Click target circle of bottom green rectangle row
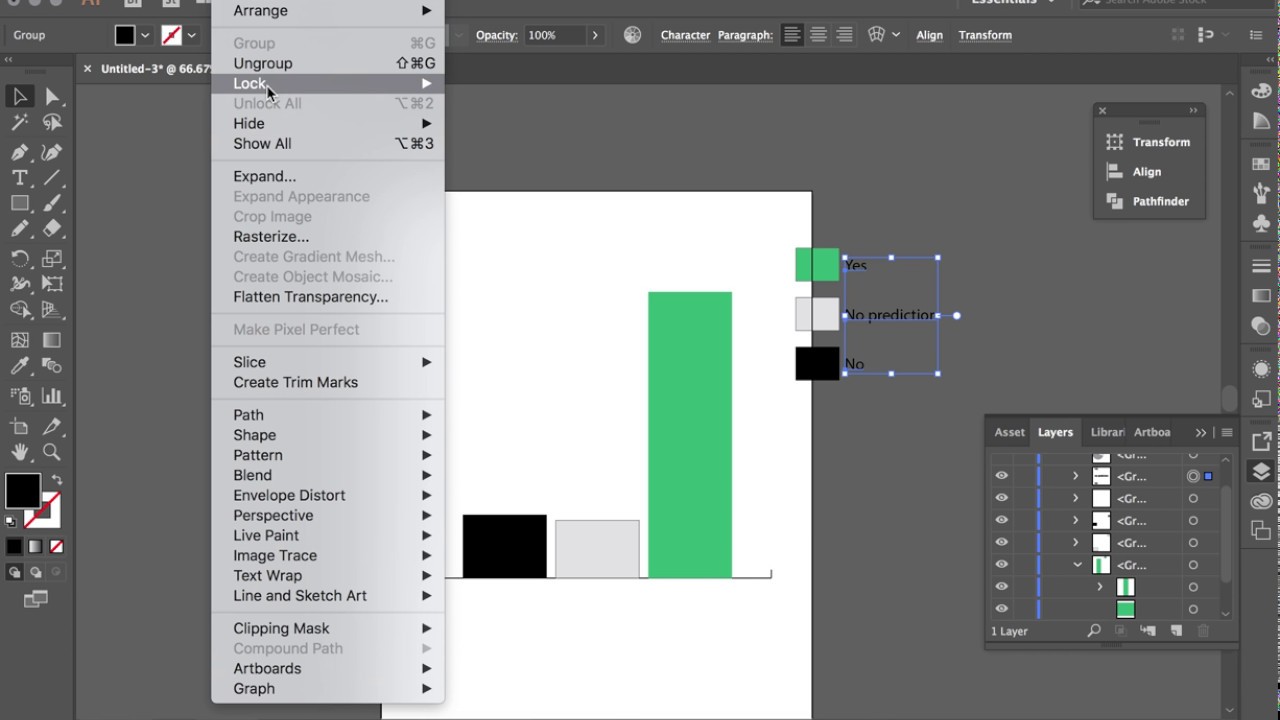The image size is (1280, 720). tap(1193, 609)
